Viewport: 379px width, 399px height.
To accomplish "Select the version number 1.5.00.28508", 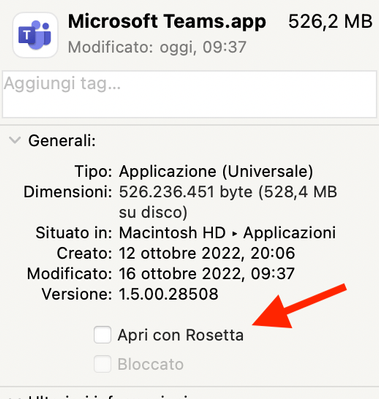I will click(169, 294).
